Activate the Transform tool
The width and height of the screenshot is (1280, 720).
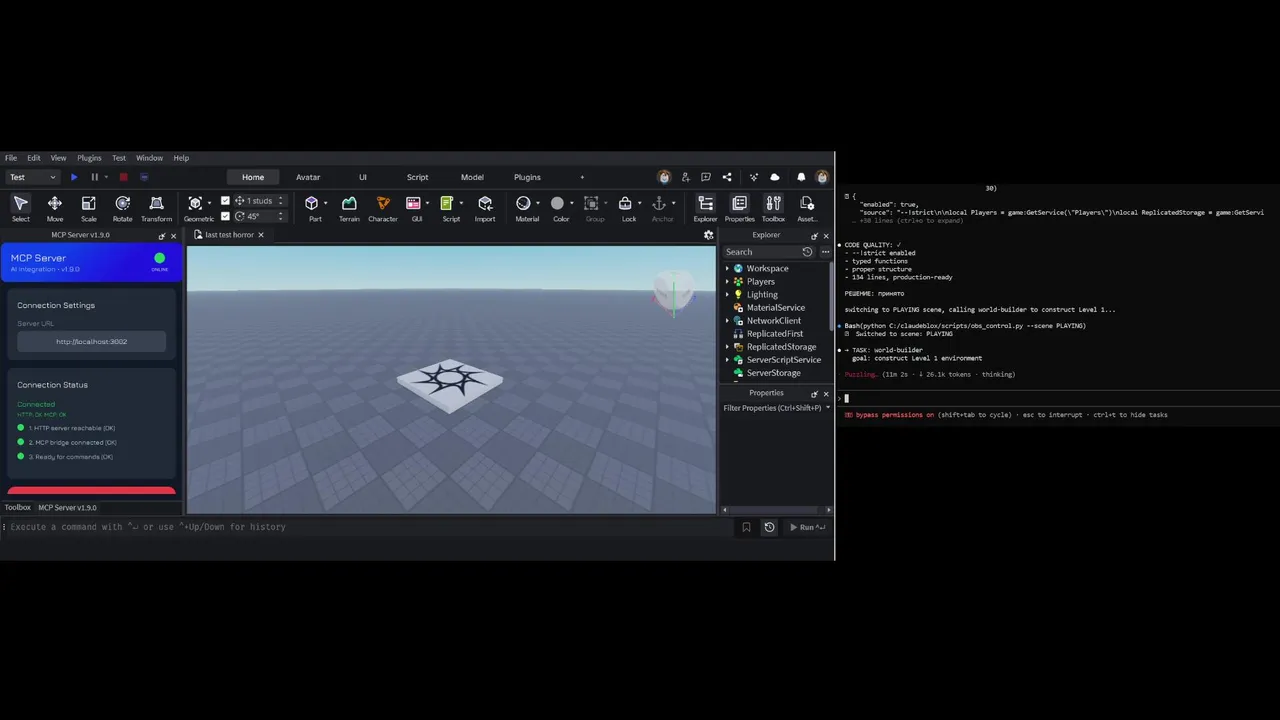pos(156,208)
